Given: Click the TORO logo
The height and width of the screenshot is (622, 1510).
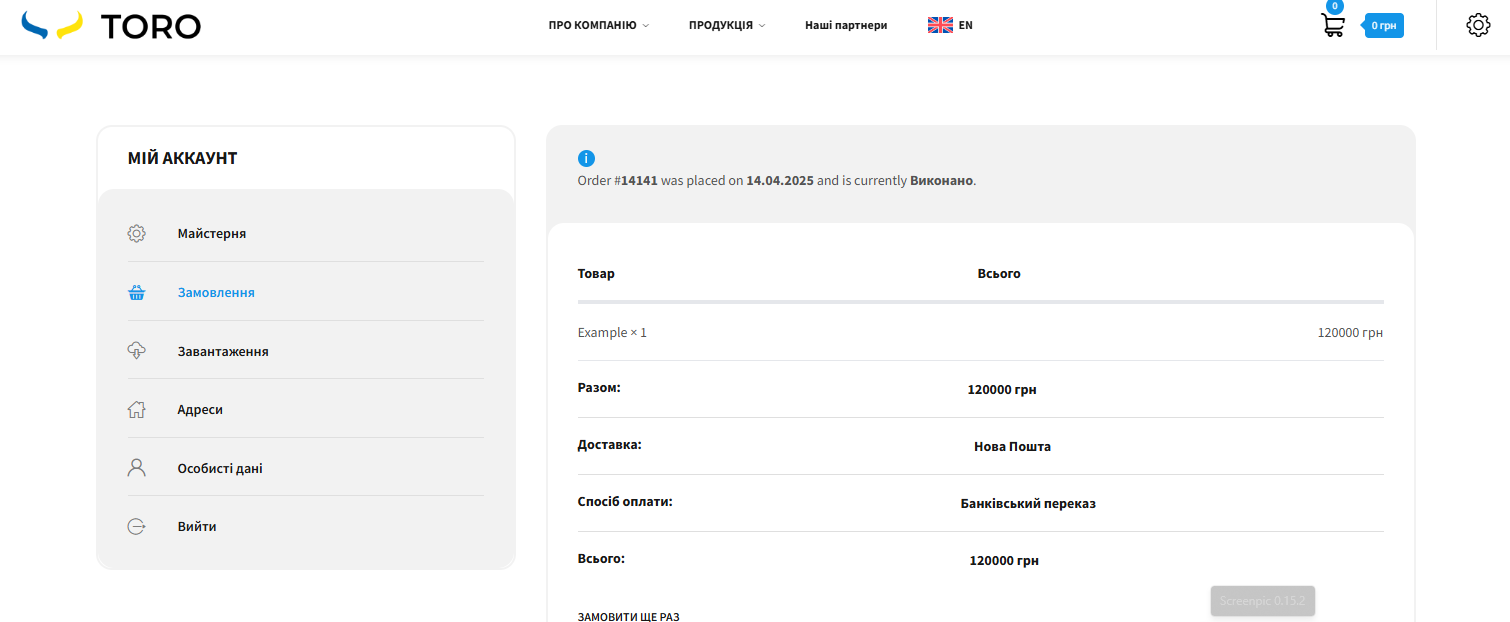Looking at the screenshot, I should point(111,26).
